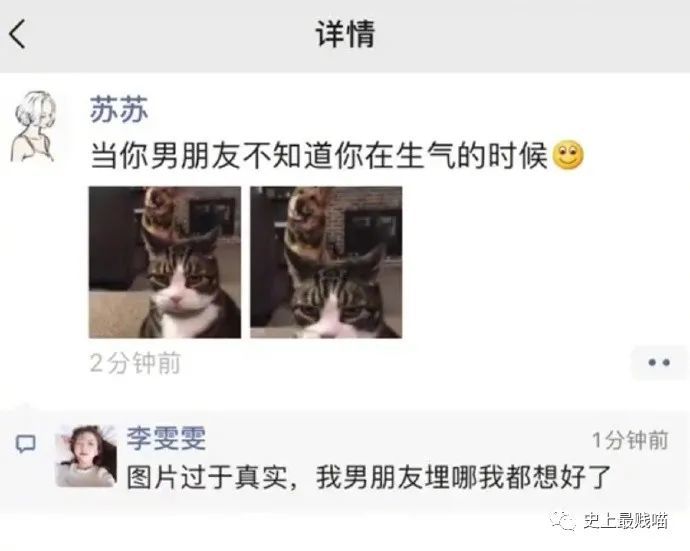
Task: Open 苏苏's sketch avatar profile
Action: [34, 127]
